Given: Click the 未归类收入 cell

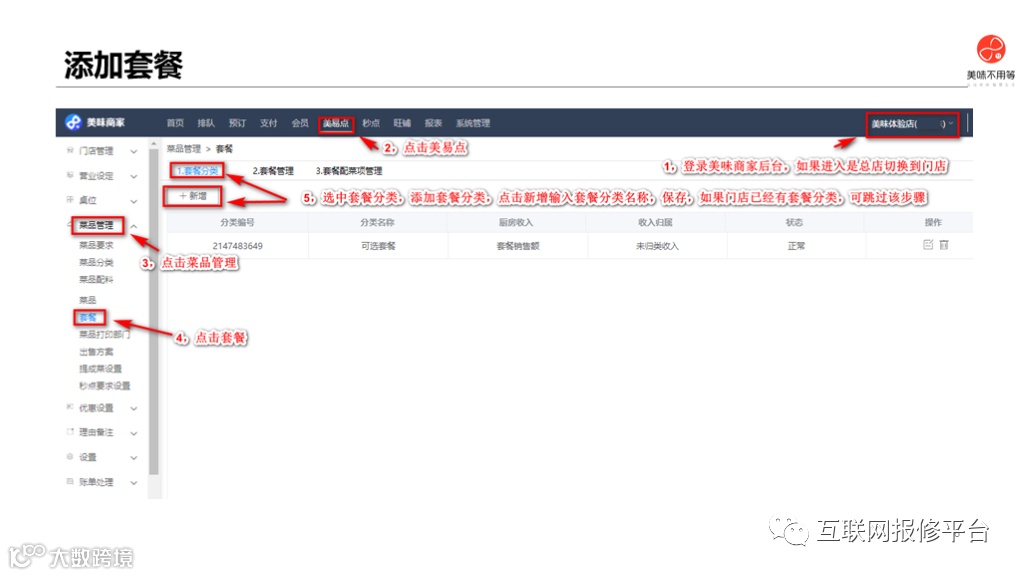Looking at the screenshot, I should [657, 246].
